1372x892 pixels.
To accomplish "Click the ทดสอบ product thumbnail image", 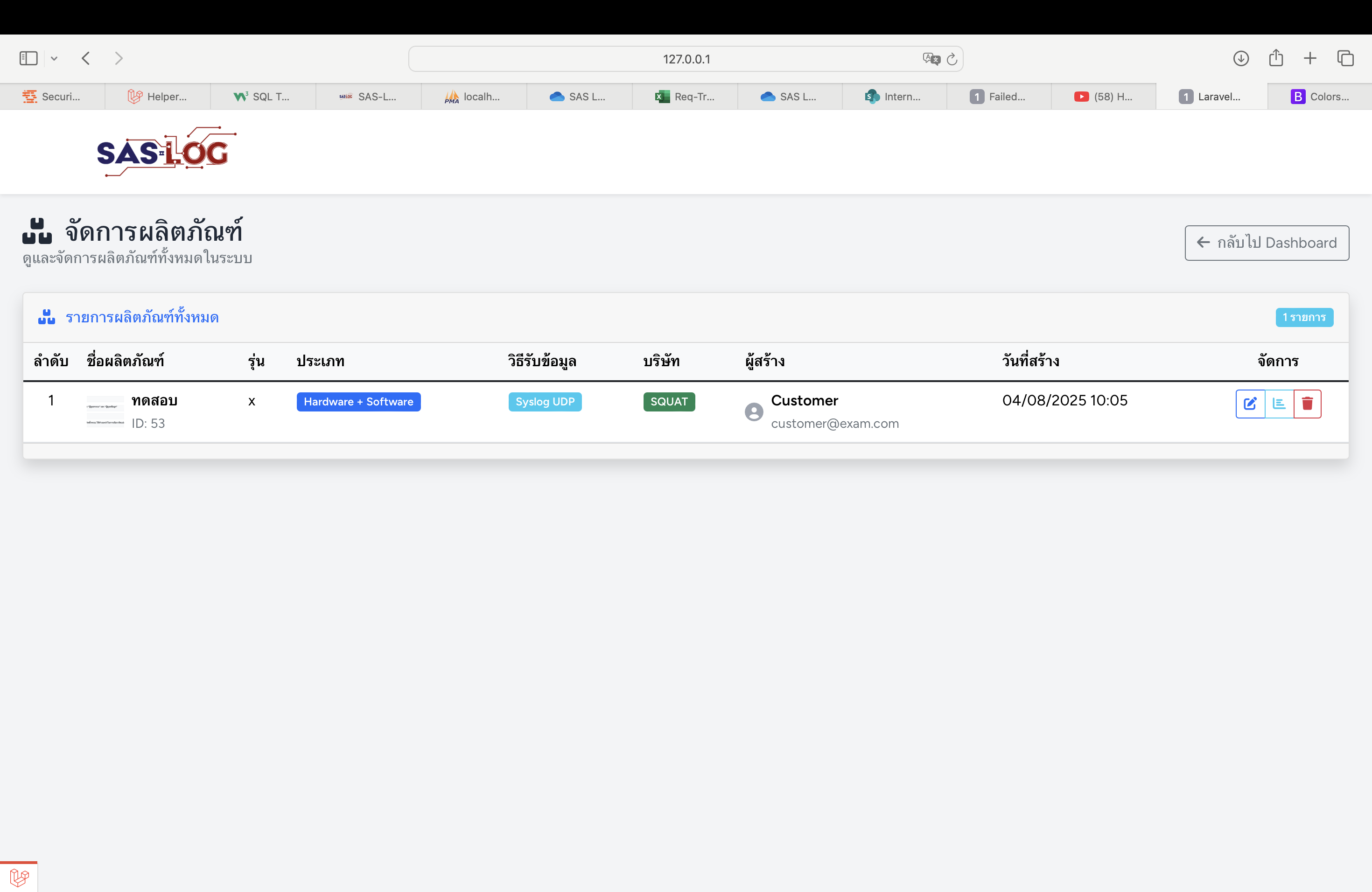I will coord(105,411).
